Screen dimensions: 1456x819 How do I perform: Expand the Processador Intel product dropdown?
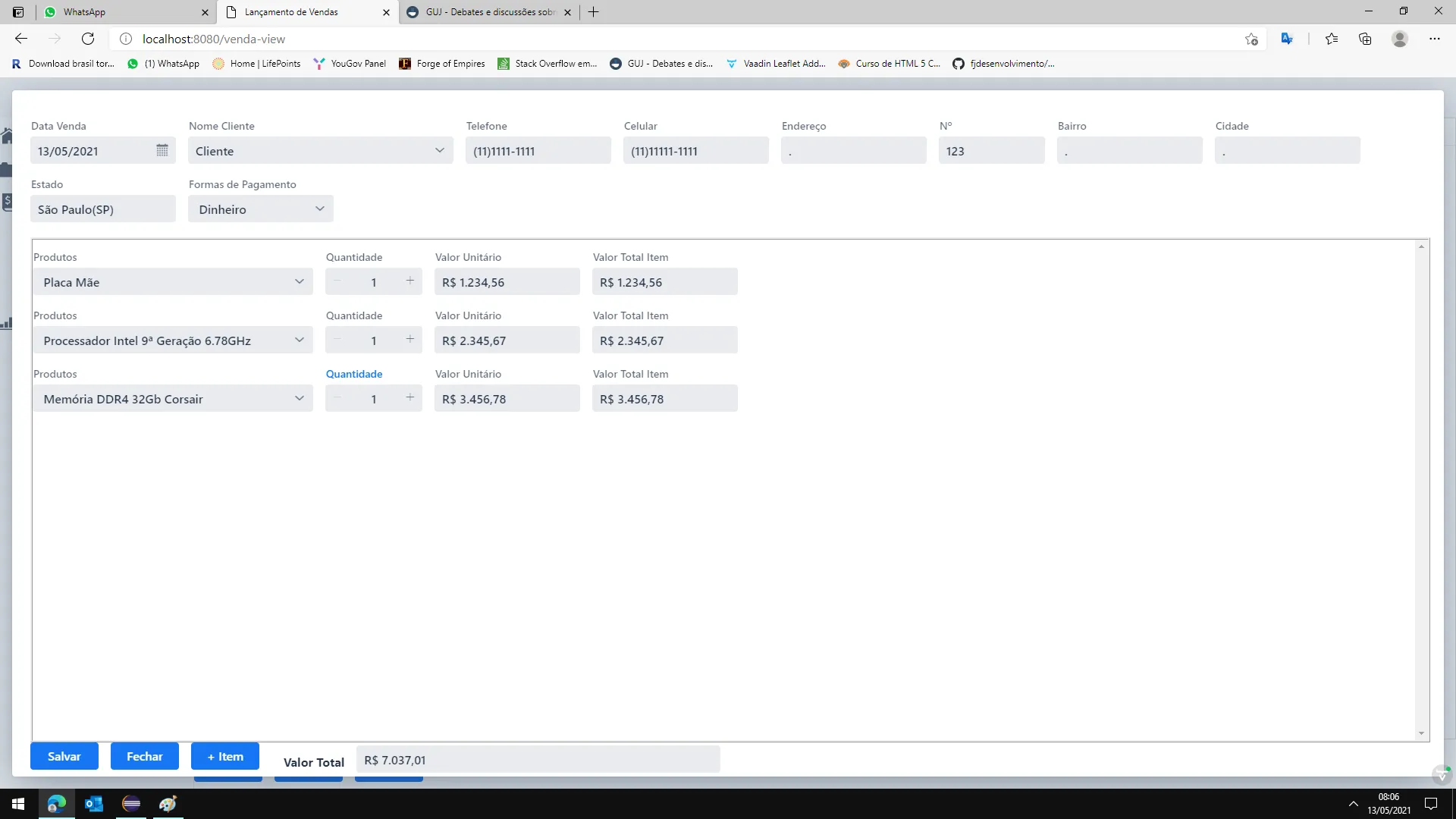(300, 340)
